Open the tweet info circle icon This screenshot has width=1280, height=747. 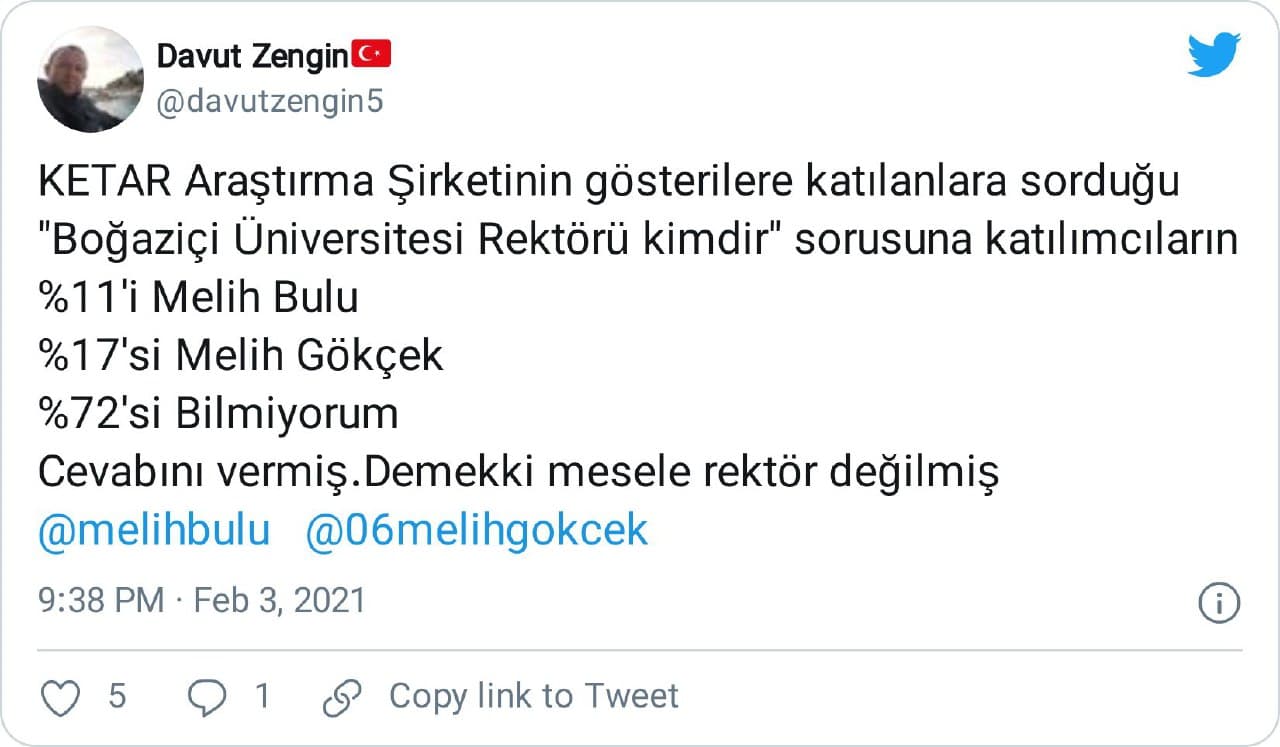point(1219,603)
